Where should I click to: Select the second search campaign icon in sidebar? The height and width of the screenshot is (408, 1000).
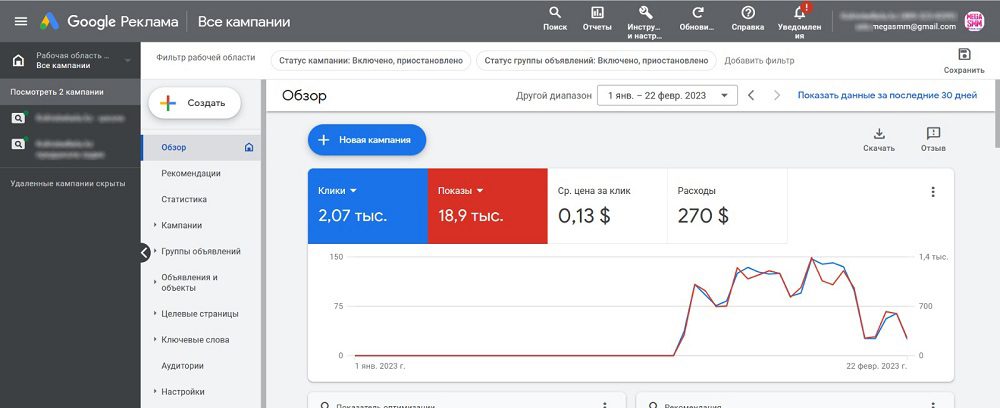[18, 144]
